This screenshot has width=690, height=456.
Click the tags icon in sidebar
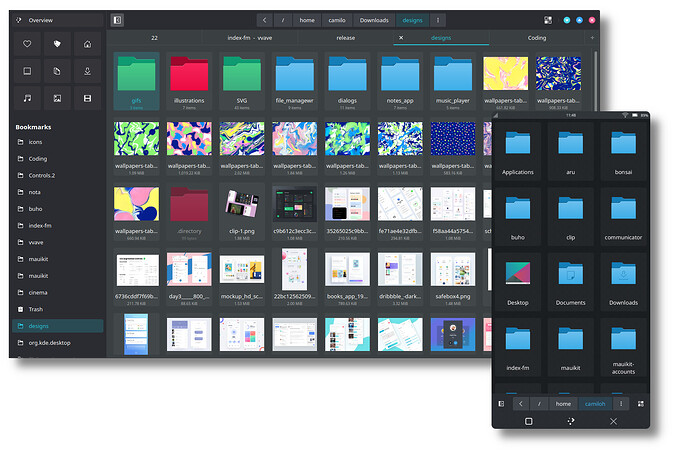point(58,44)
